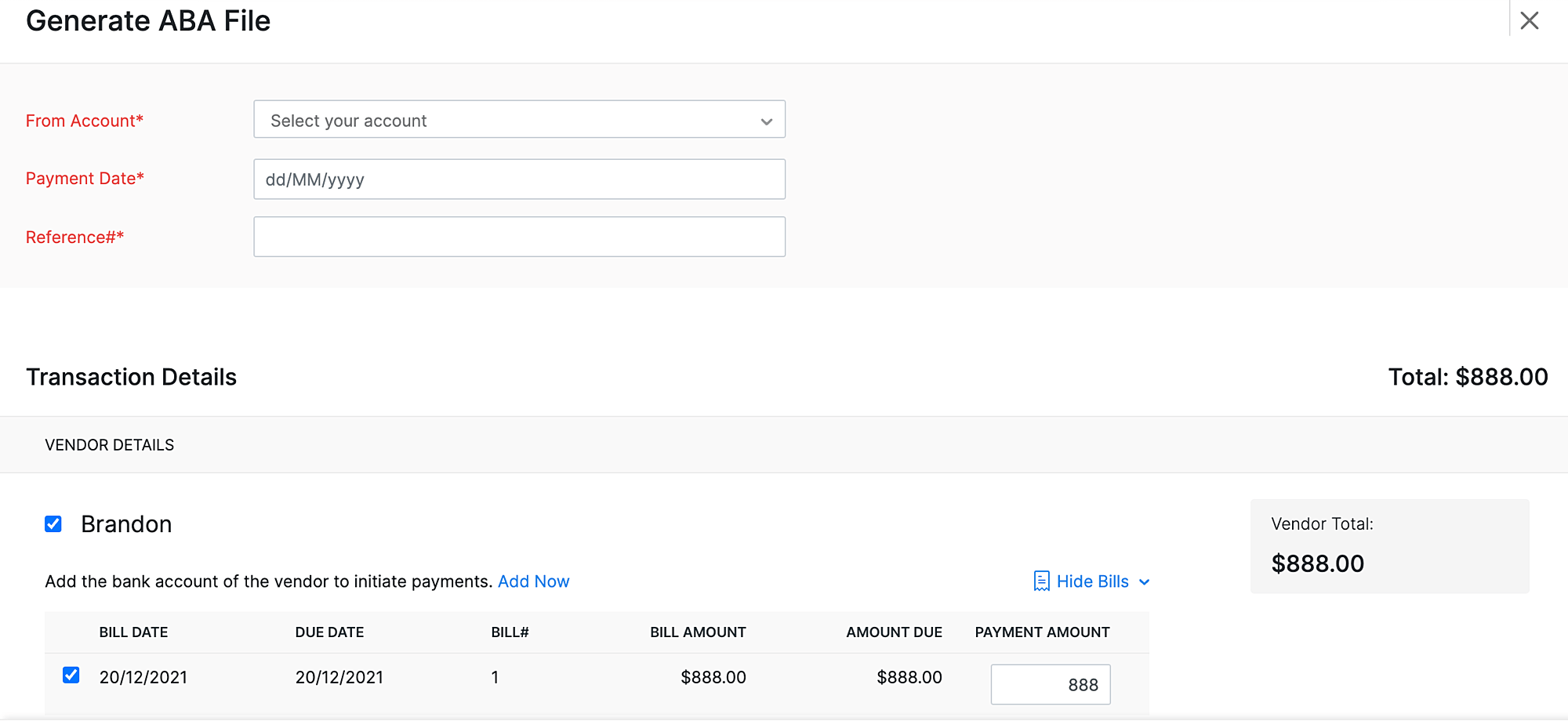This screenshot has height=728, width=1568.
Task: Open the From Account dropdown
Action: click(518, 120)
